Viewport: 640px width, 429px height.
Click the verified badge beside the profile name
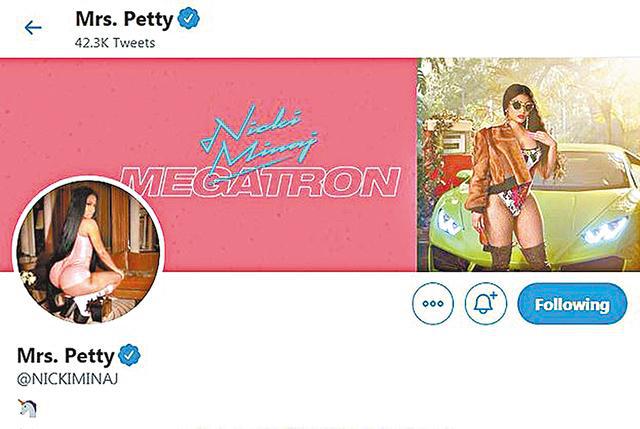(x=129, y=355)
